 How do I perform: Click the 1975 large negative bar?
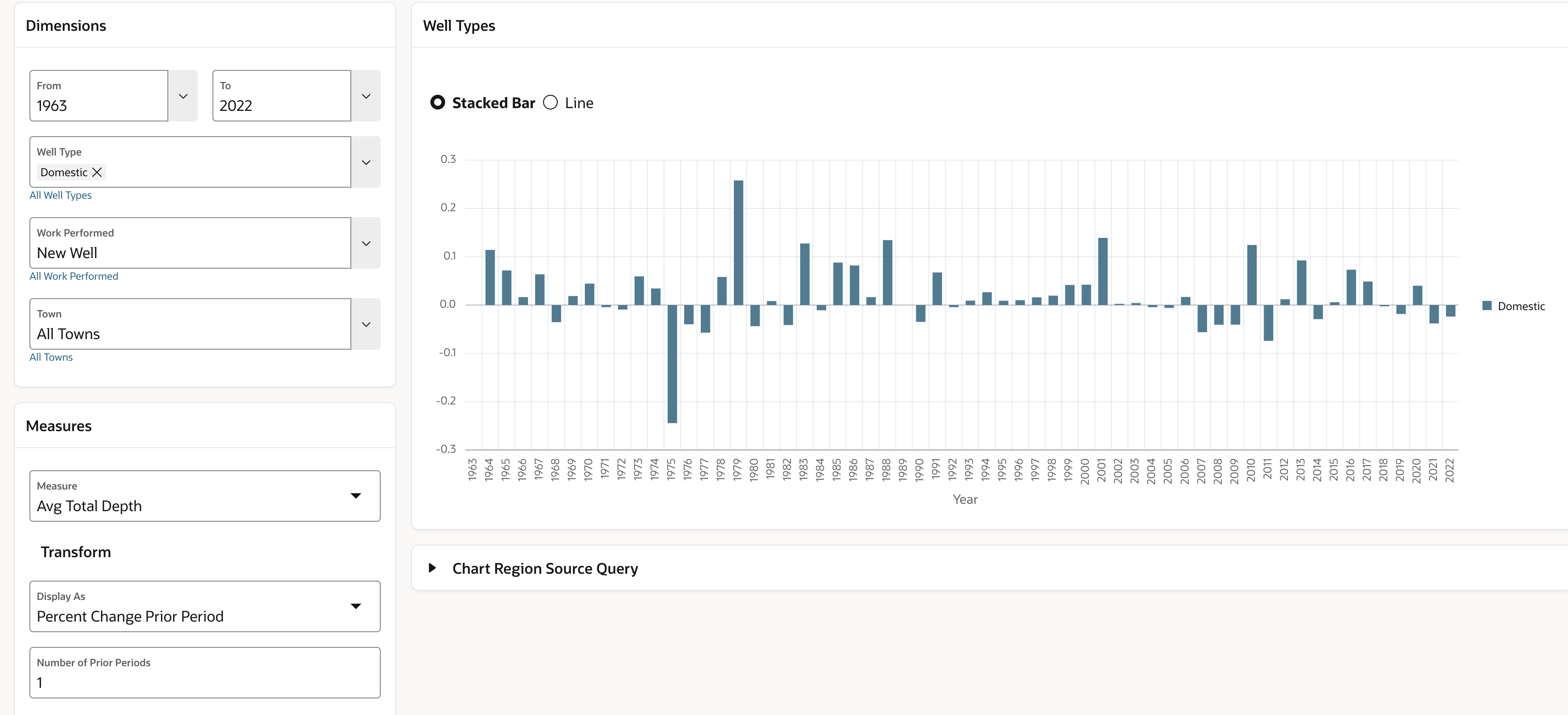(672, 363)
